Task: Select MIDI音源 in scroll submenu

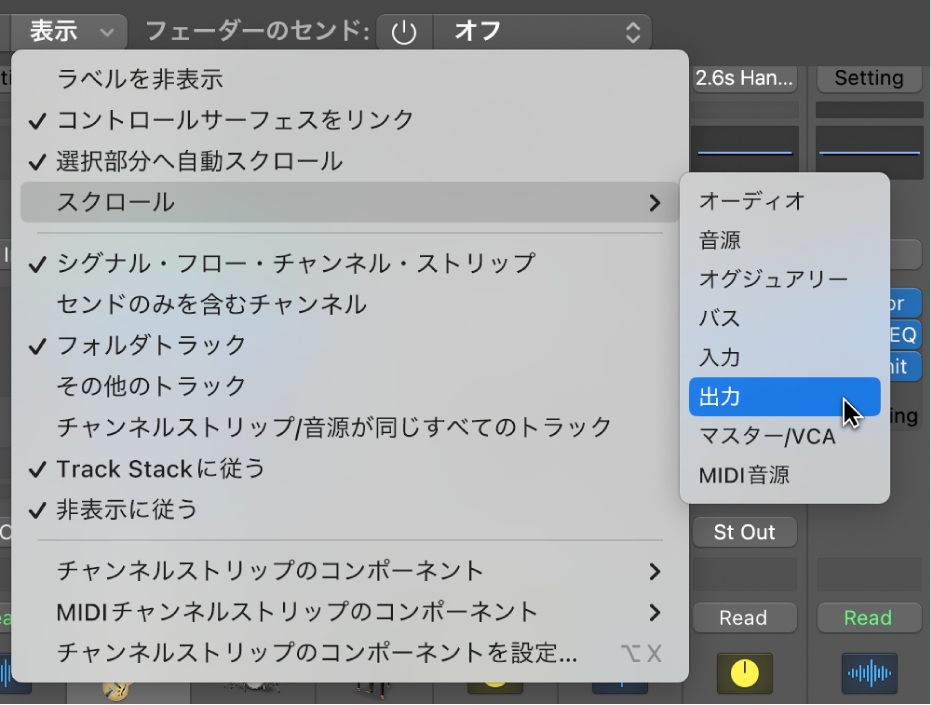Action: (784, 475)
